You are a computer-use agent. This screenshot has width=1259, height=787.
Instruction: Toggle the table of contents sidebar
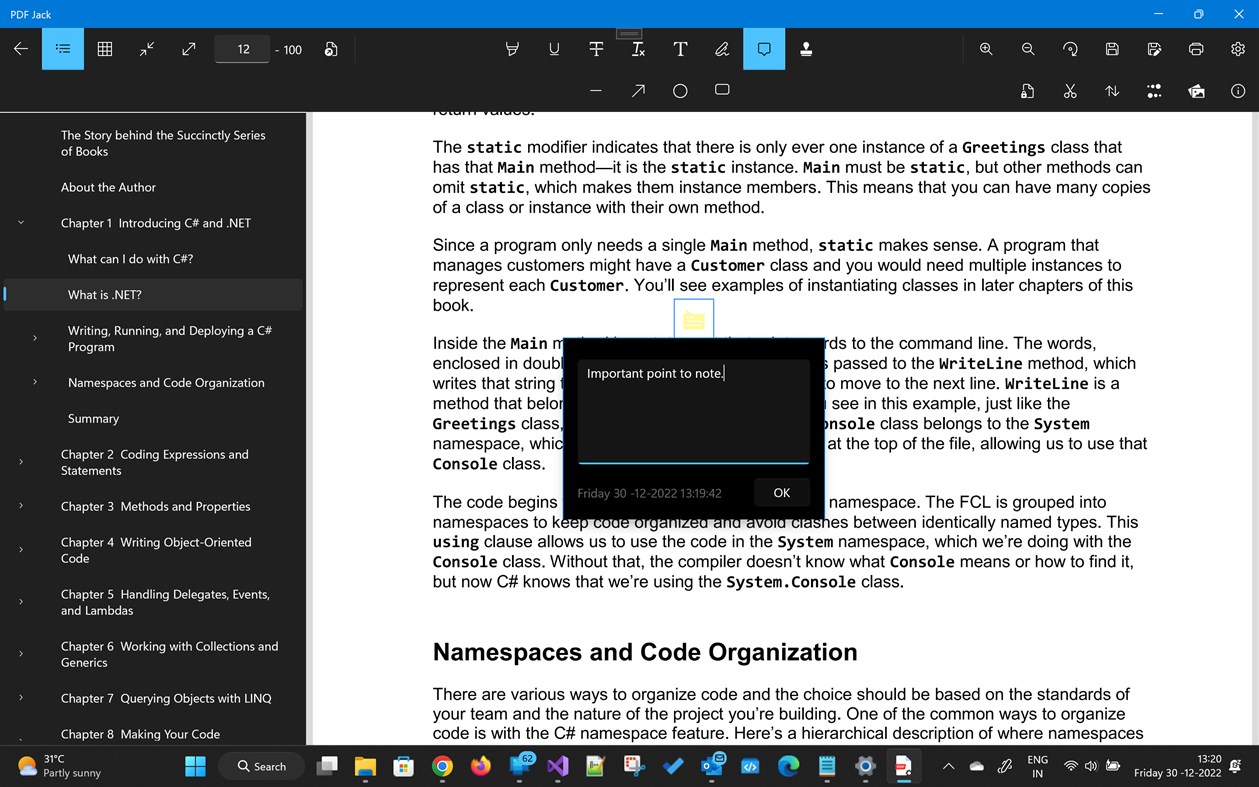62,48
